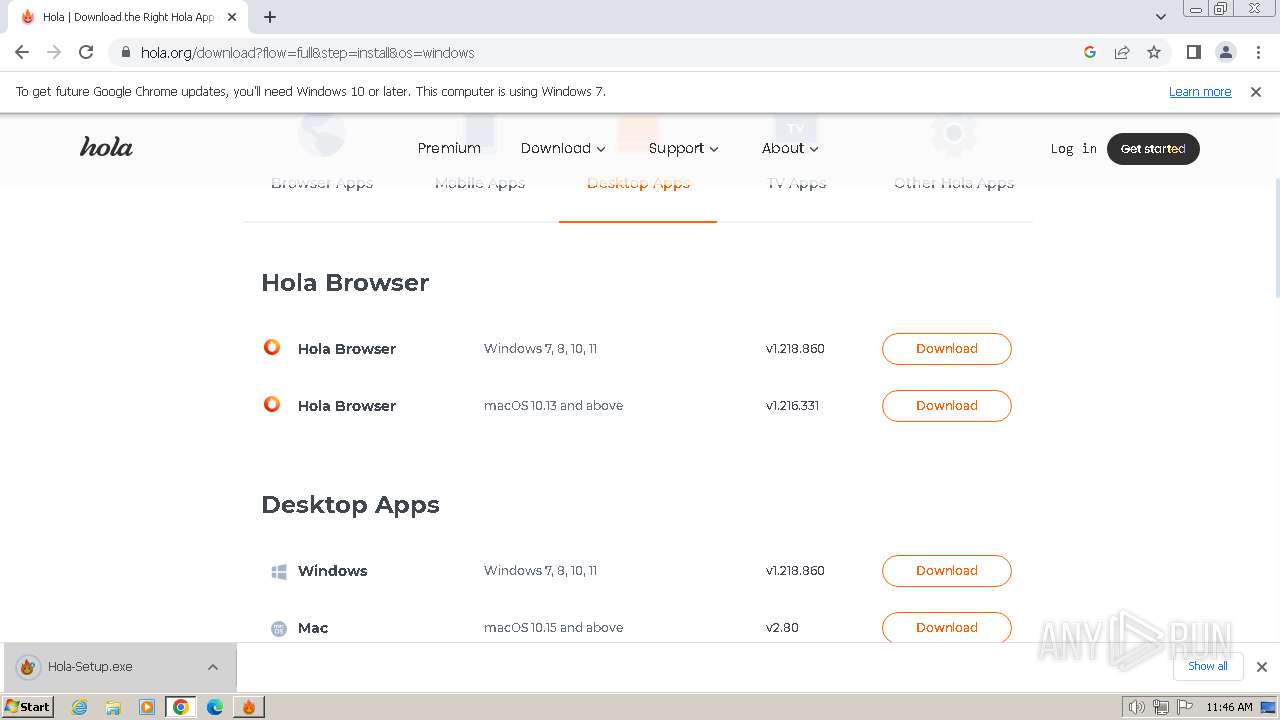
Task: Select the Desktop Apps tab
Action: click(x=638, y=183)
